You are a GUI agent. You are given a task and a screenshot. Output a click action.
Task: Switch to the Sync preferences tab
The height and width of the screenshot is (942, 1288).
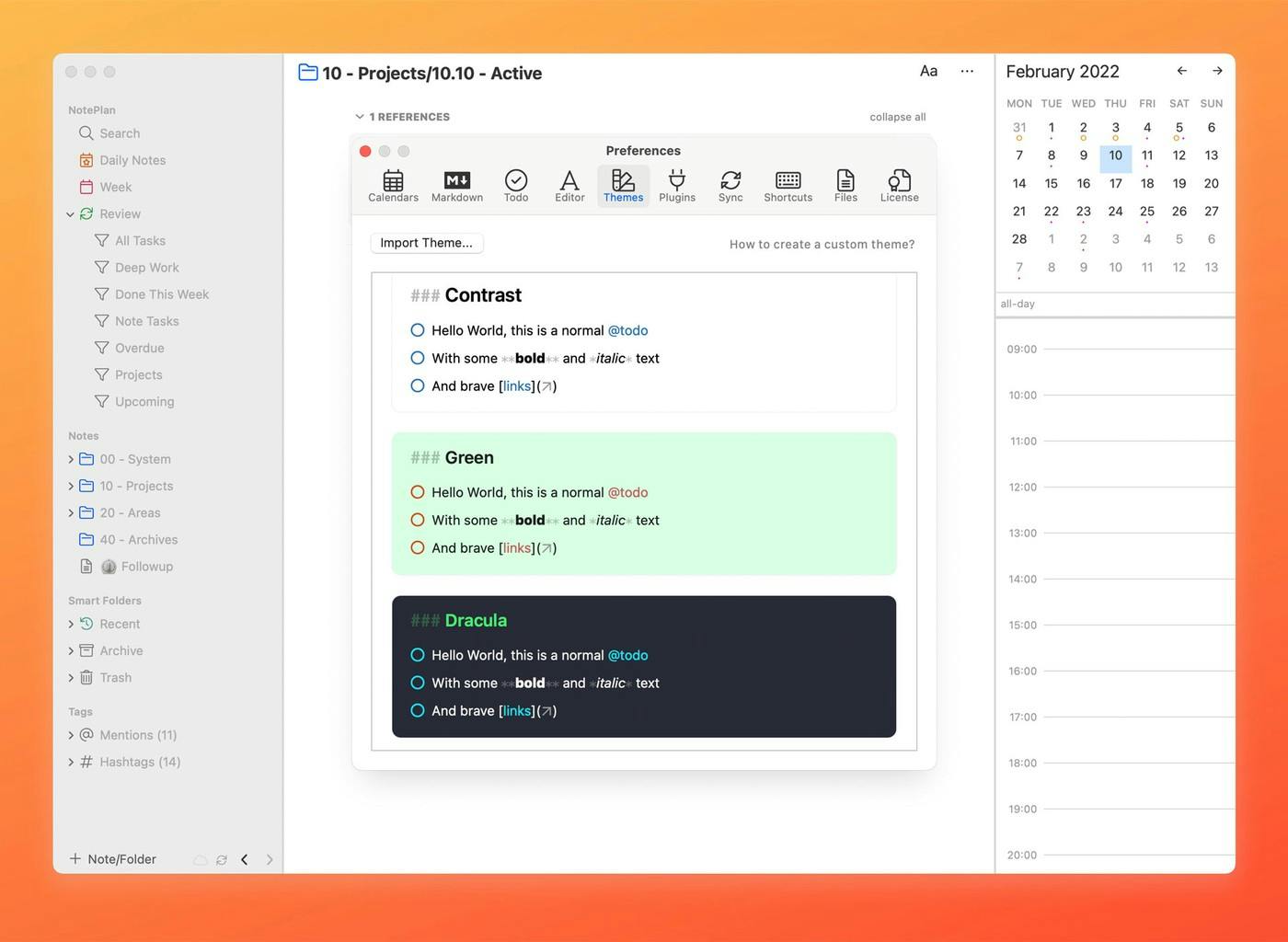coord(730,186)
